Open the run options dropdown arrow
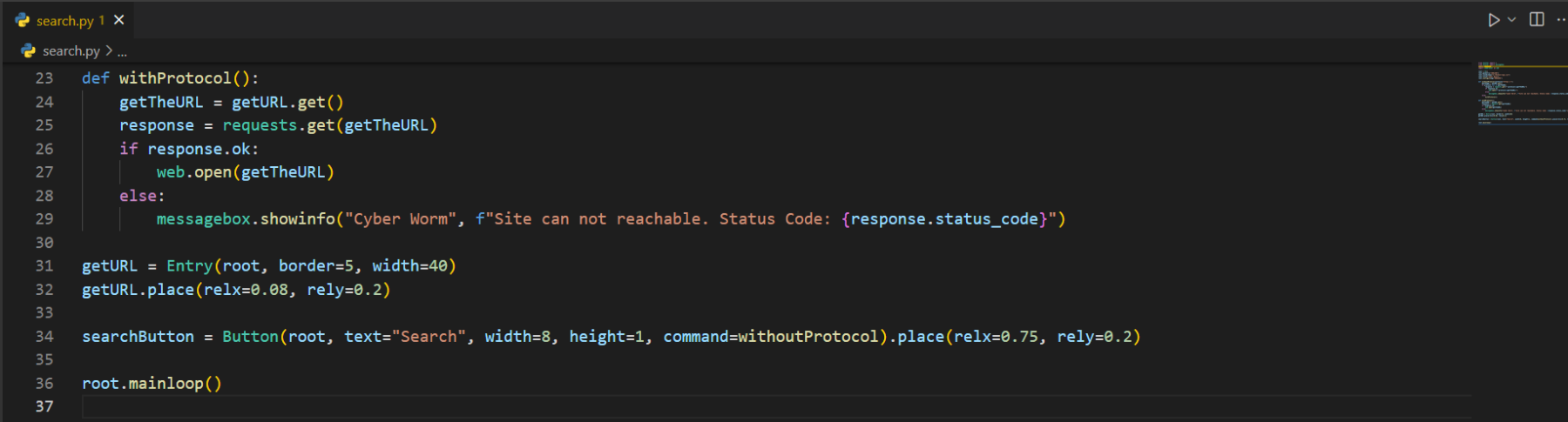This screenshot has height=422, width=1568. (1512, 20)
